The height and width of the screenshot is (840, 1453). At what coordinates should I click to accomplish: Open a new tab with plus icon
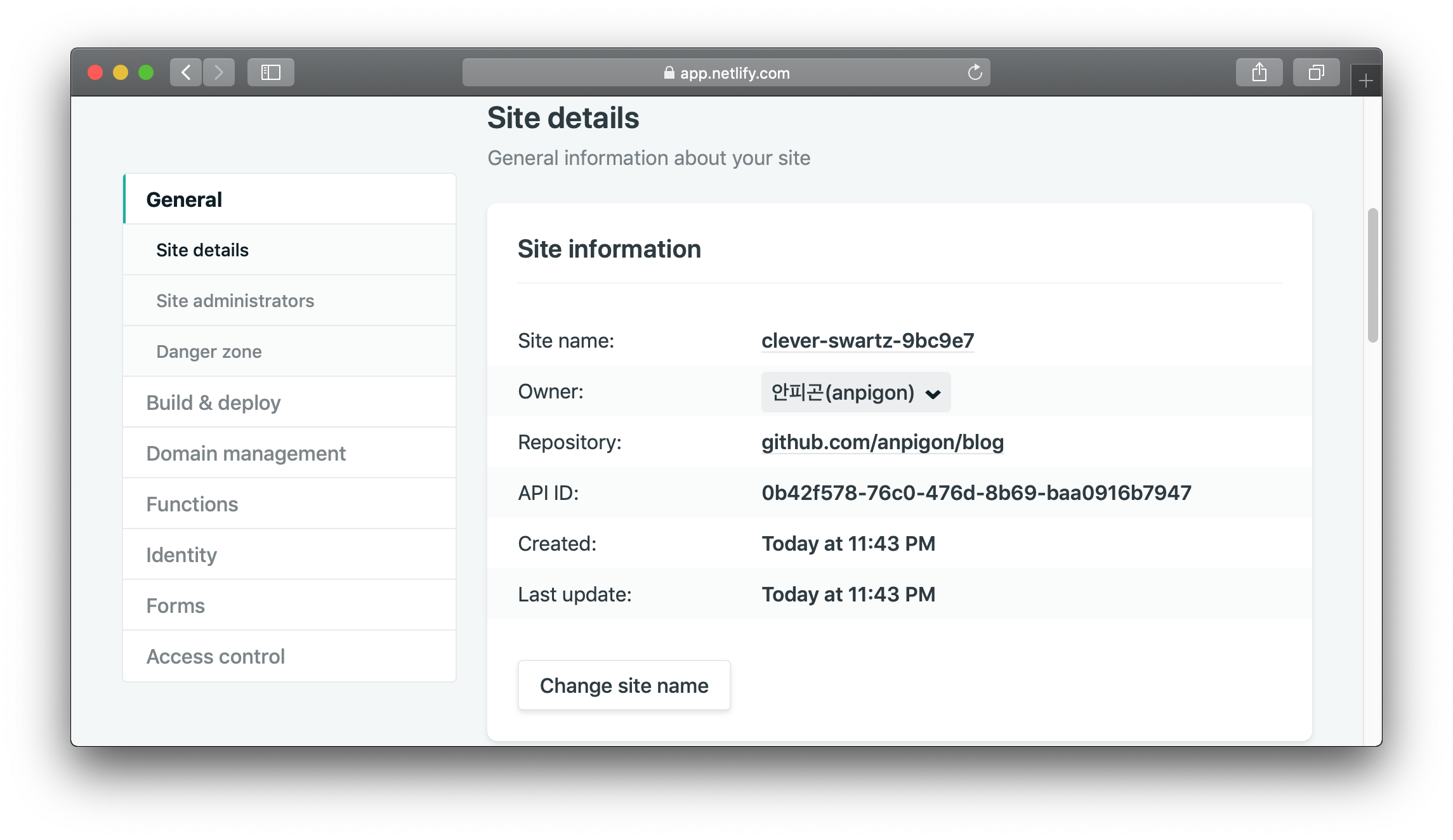[x=1365, y=81]
